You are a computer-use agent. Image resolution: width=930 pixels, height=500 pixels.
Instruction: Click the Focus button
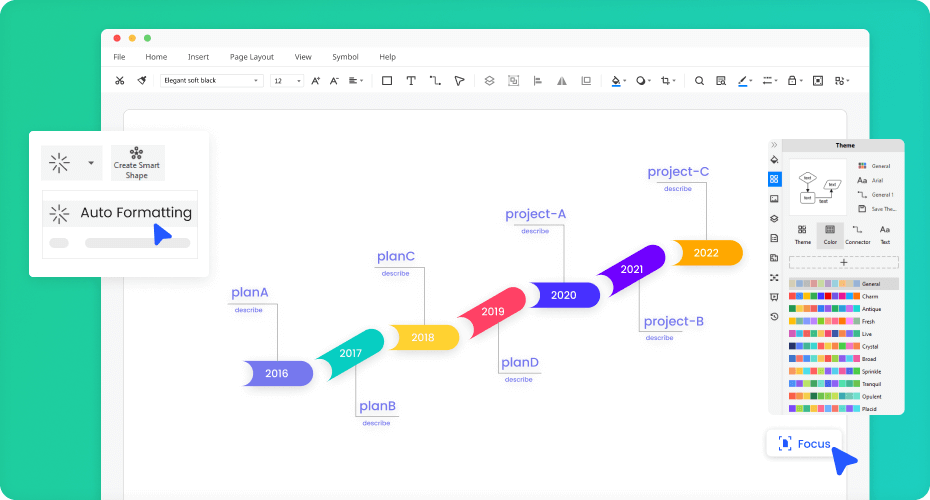pyautogui.click(x=804, y=443)
